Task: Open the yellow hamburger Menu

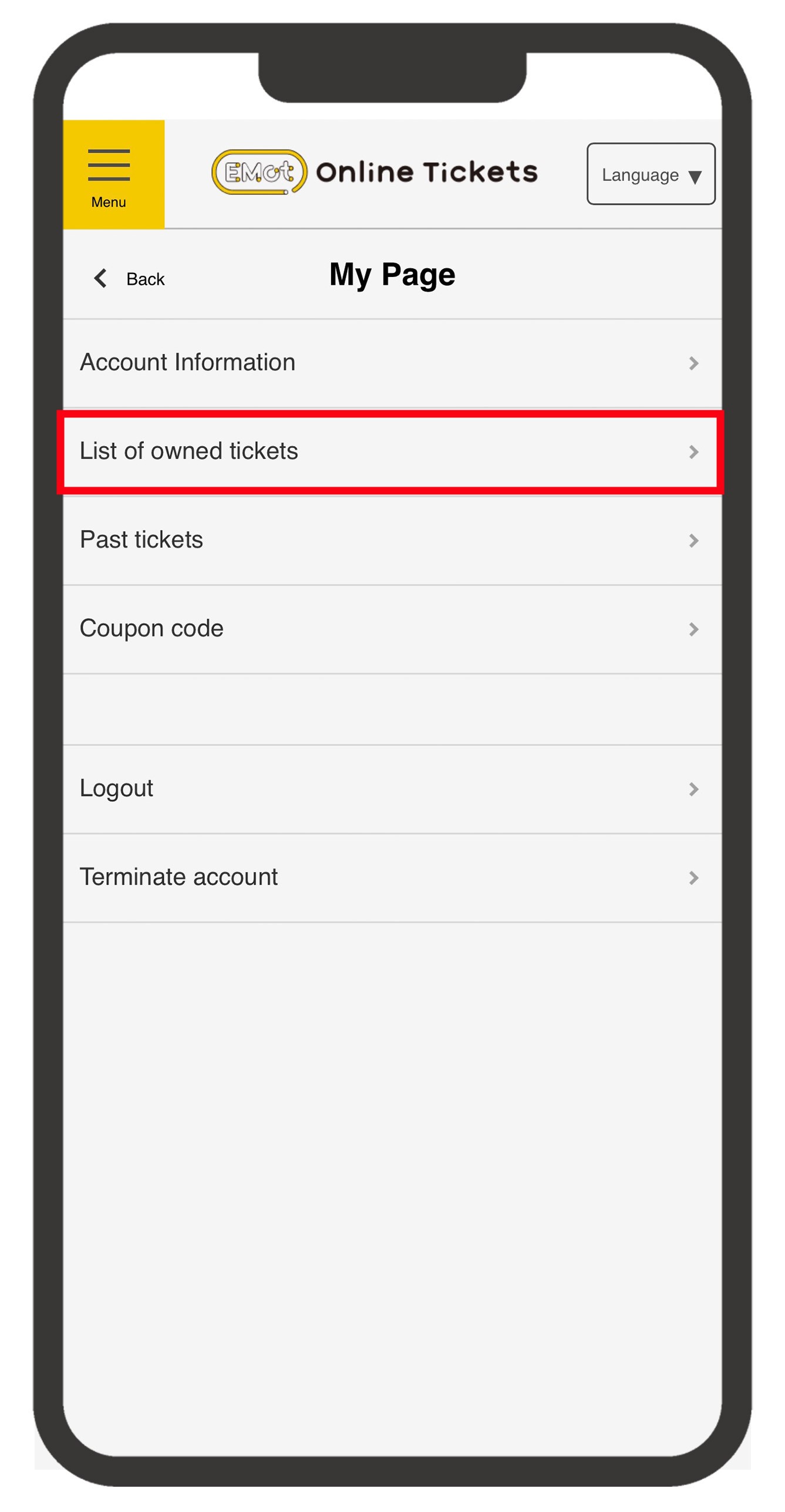Action: pyautogui.click(x=114, y=174)
